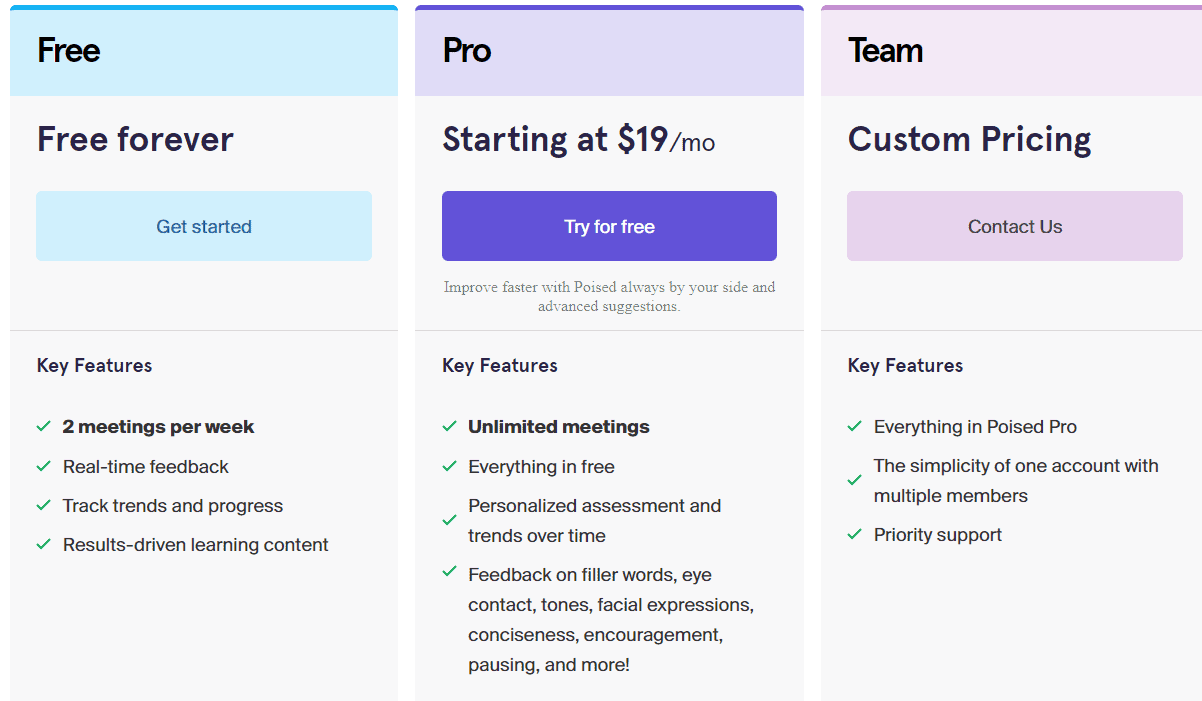Click checkmark beside Priority support

click(855, 534)
